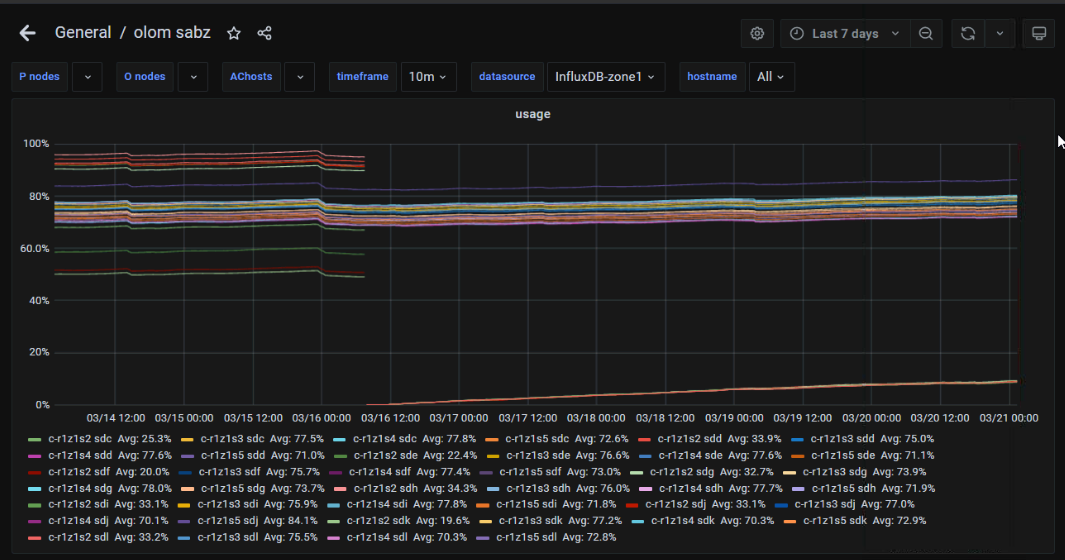Toggle c-r1z1s5 sdj series in legend
1065x560 pixels.
231,520
